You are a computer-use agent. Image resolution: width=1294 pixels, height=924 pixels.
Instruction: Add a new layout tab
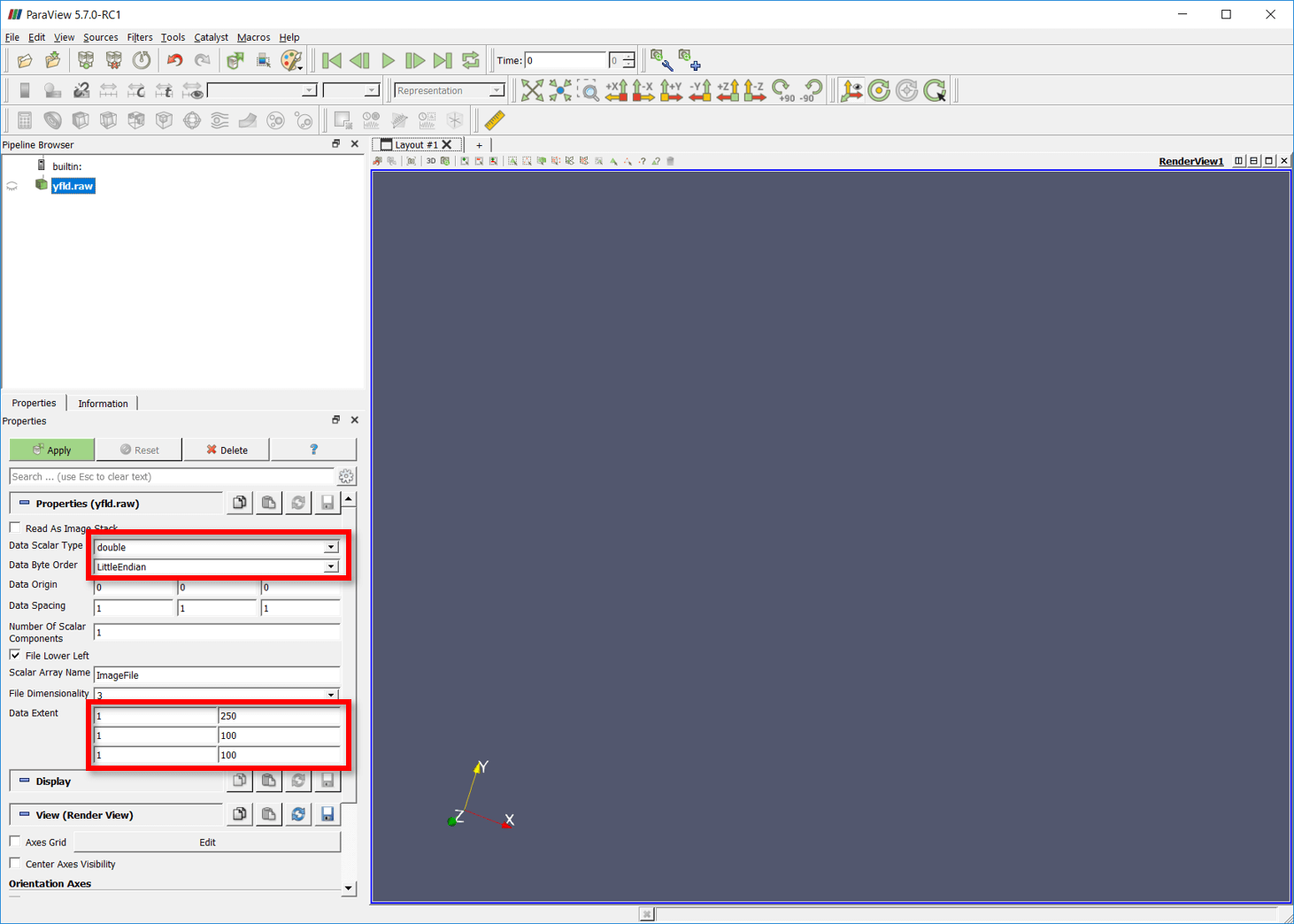479,145
